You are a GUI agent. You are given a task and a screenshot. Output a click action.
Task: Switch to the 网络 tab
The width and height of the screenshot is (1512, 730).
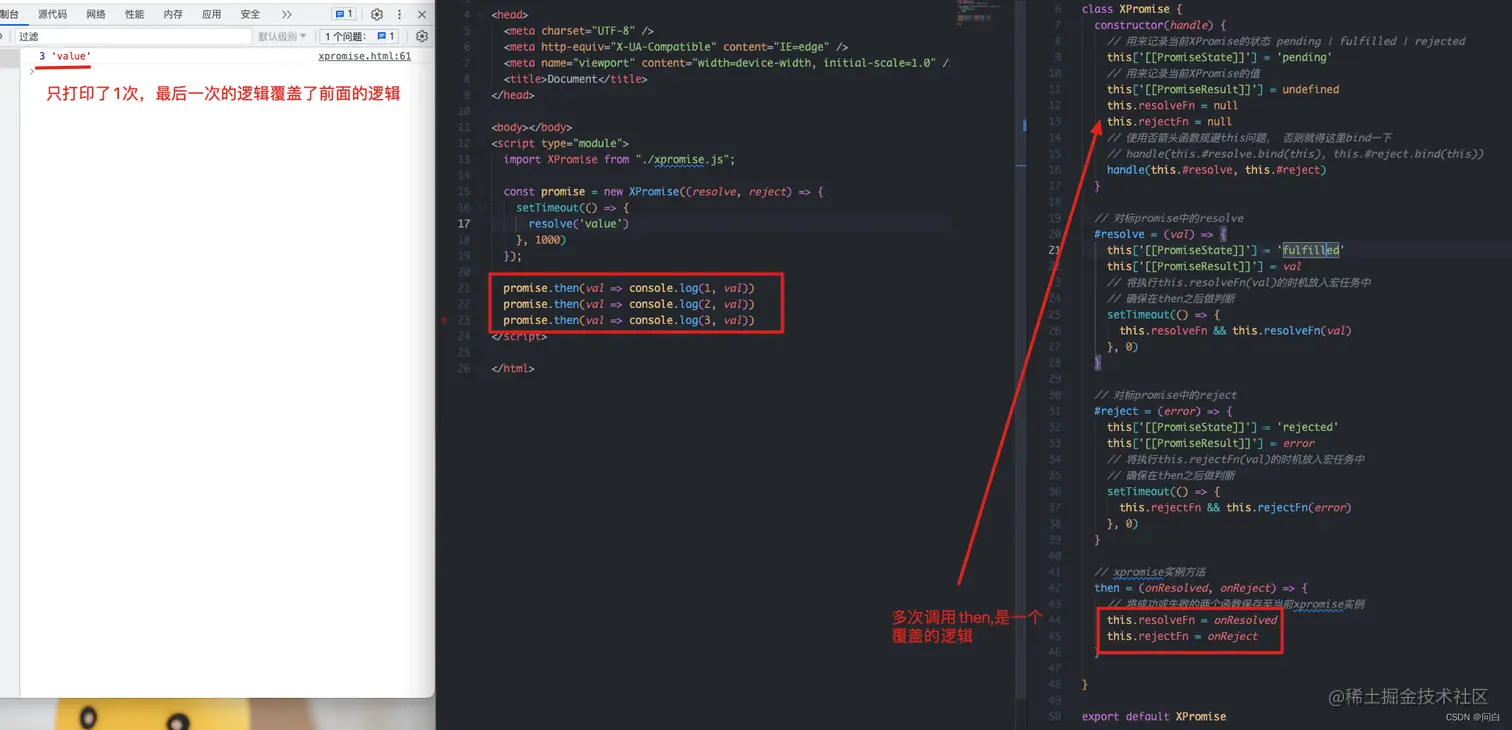[96, 14]
